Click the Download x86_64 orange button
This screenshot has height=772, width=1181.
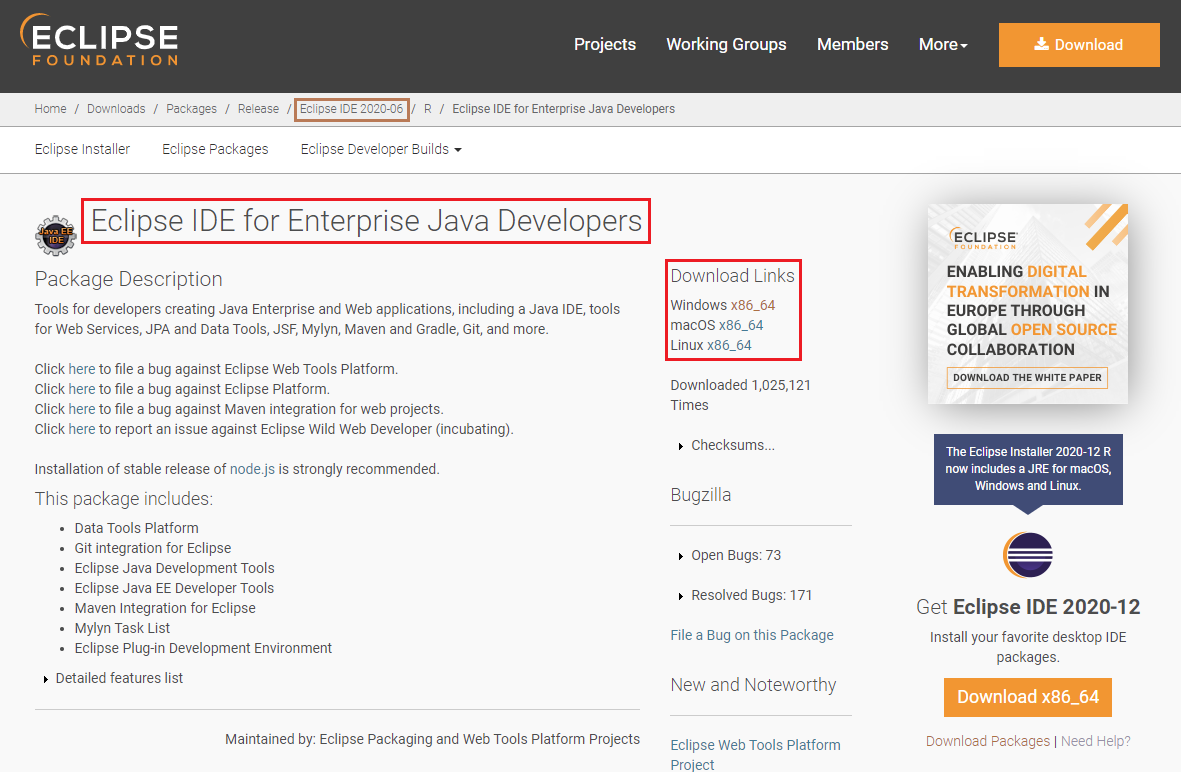pos(1027,697)
